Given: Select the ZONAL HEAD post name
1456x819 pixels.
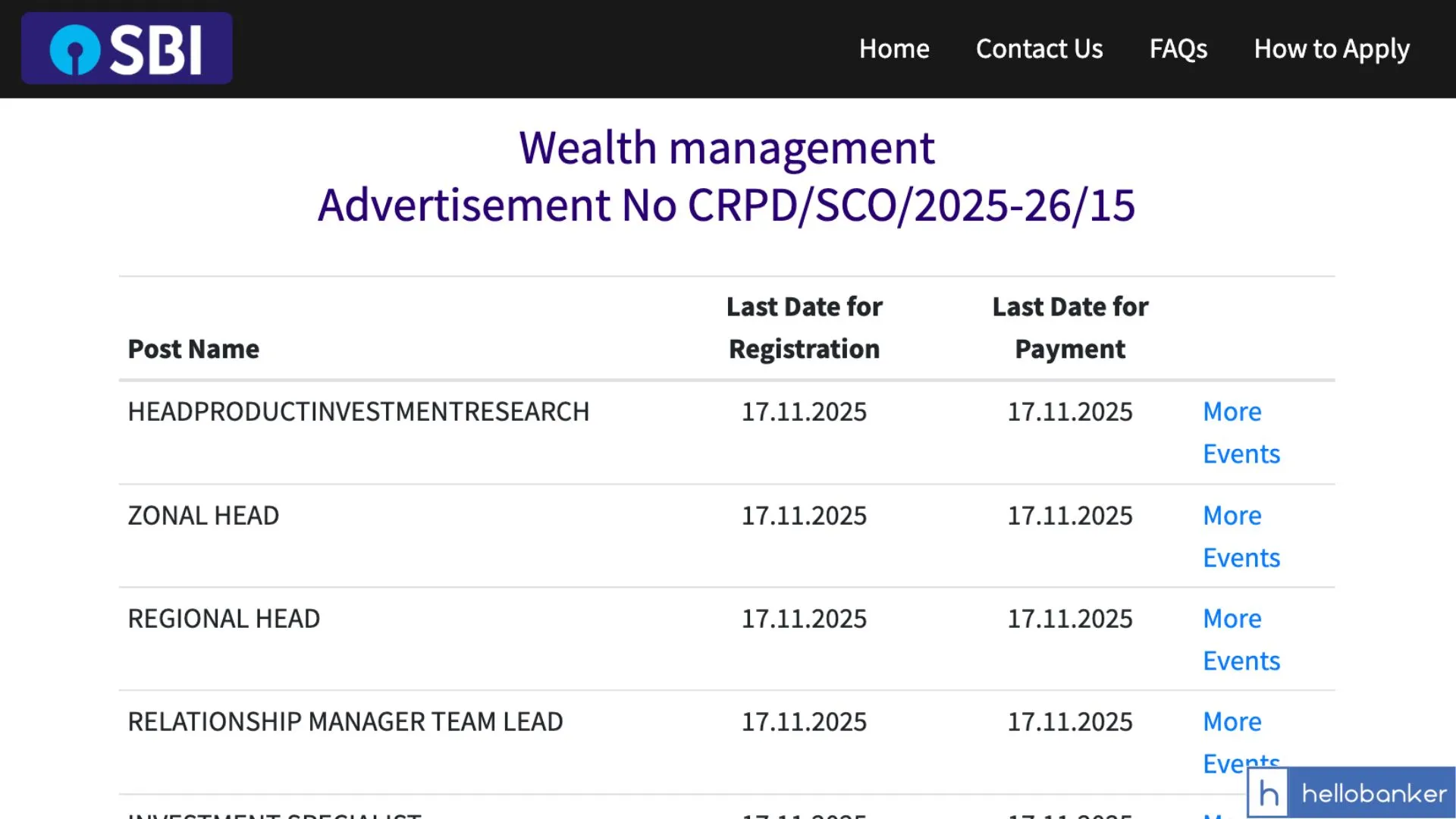Looking at the screenshot, I should point(203,516).
